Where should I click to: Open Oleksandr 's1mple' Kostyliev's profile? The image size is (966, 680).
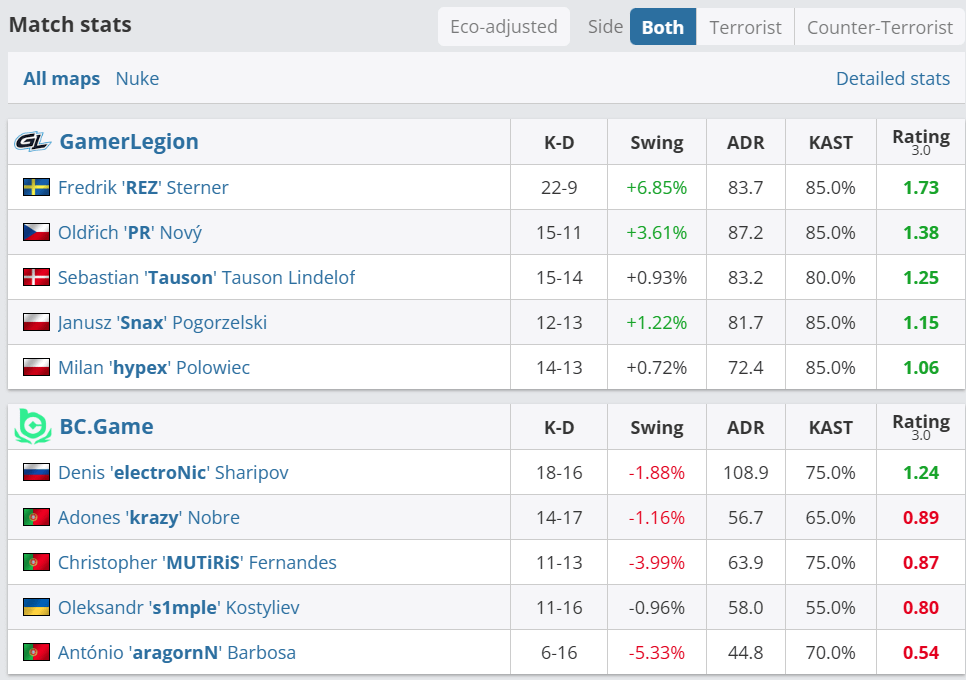[x=178, y=608]
